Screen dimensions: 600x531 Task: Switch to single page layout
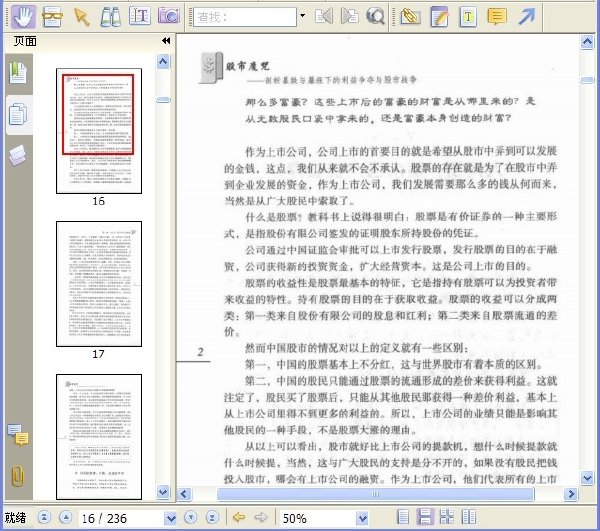[x=403, y=516]
